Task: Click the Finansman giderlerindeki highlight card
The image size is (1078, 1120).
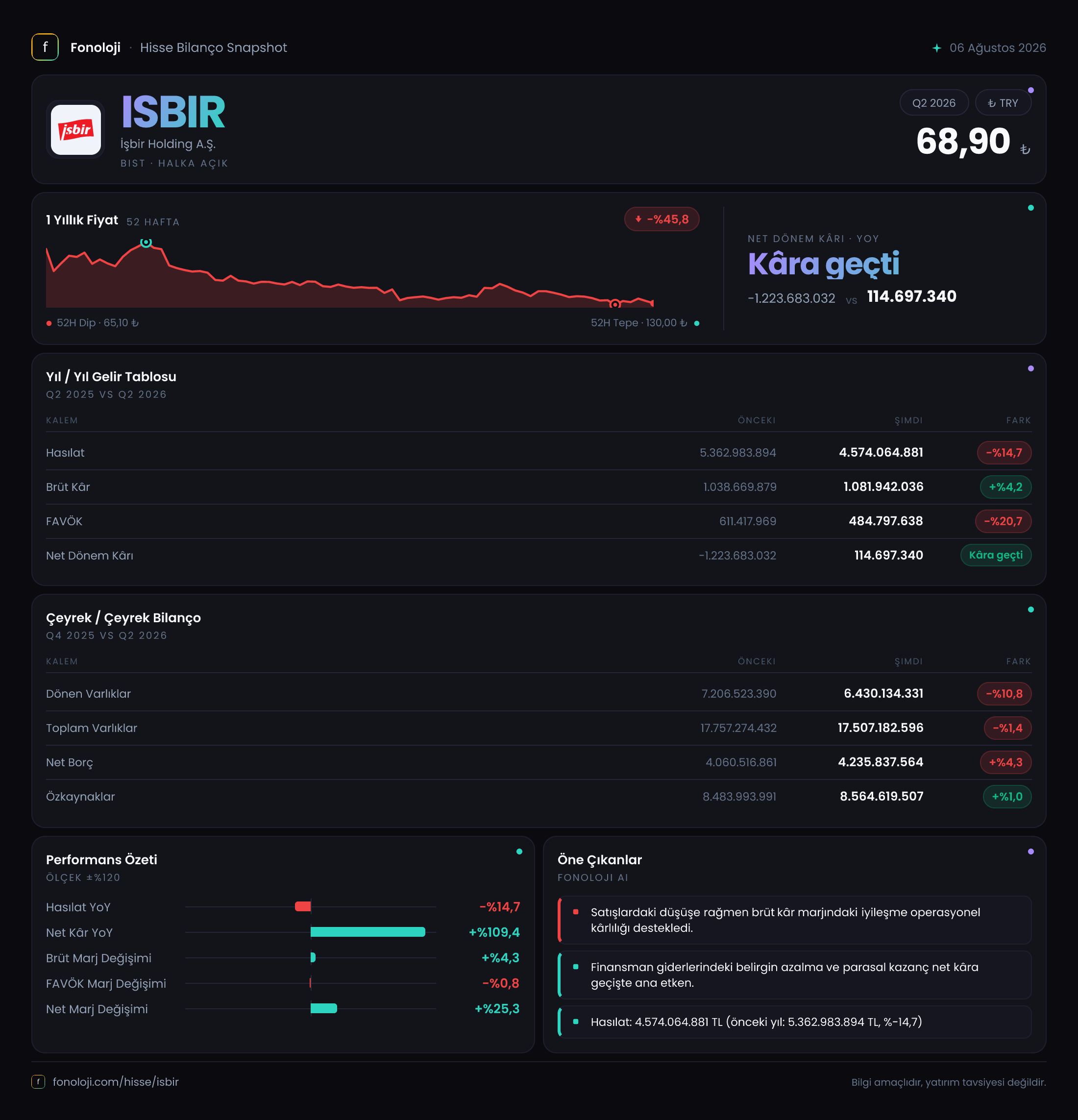Action: coord(794,975)
